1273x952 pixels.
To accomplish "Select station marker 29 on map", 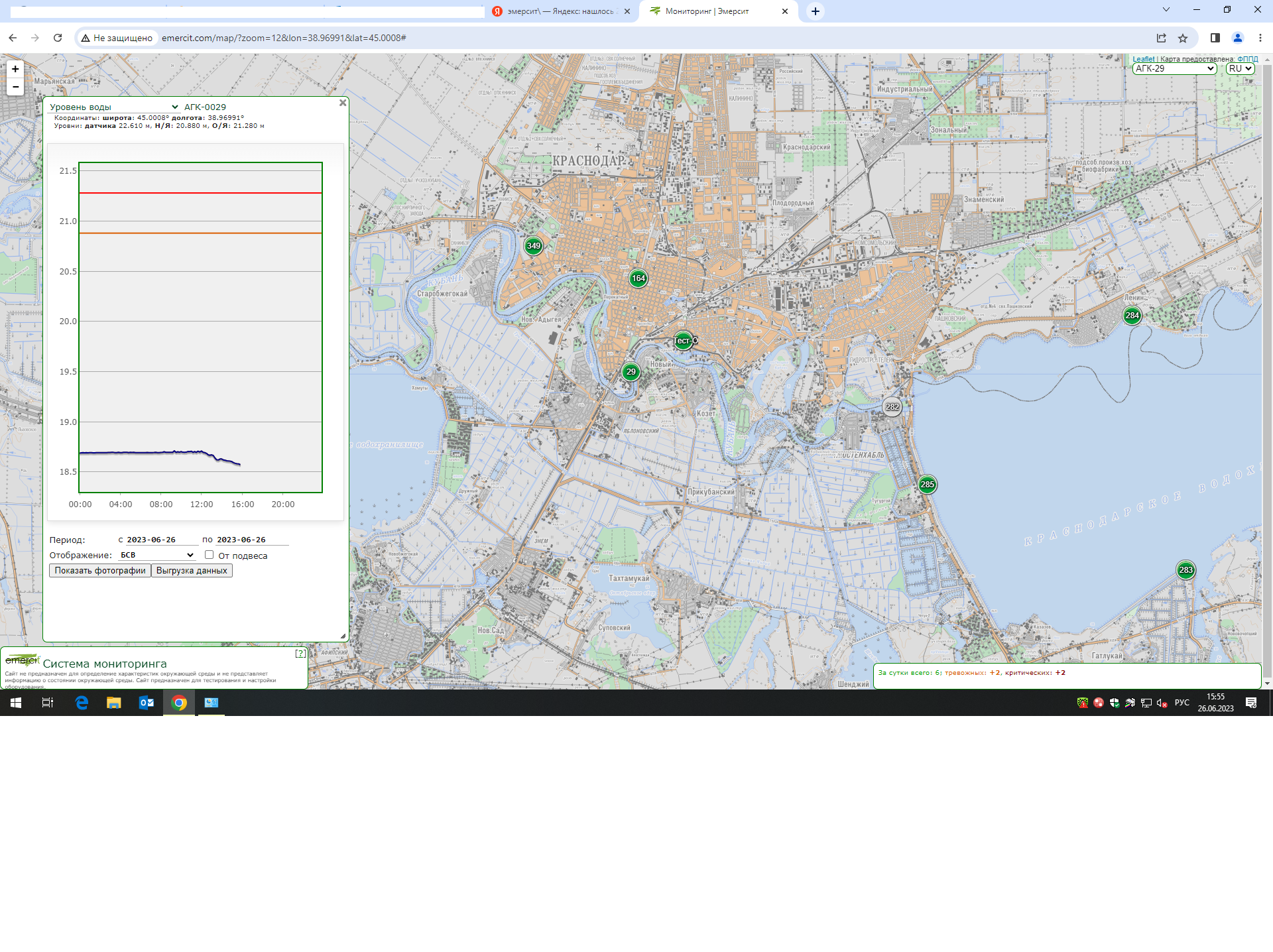I will pos(631,372).
